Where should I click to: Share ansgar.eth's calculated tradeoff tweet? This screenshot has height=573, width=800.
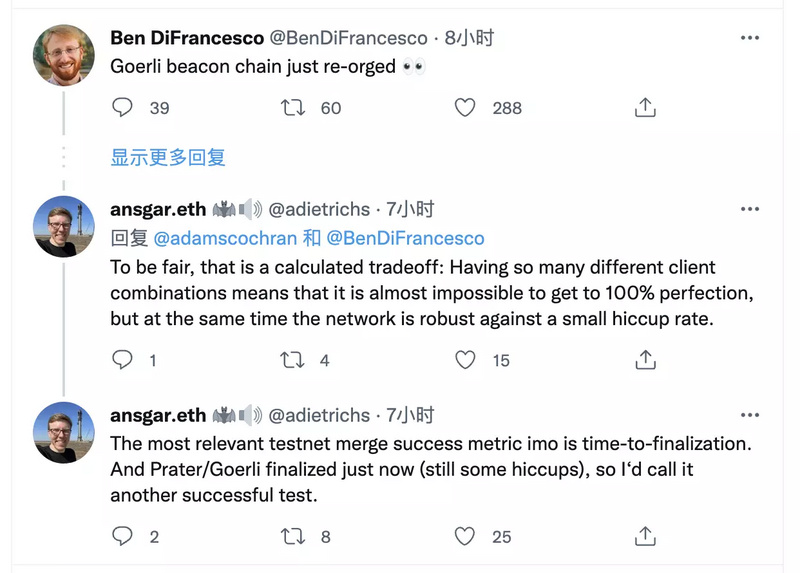646,360
